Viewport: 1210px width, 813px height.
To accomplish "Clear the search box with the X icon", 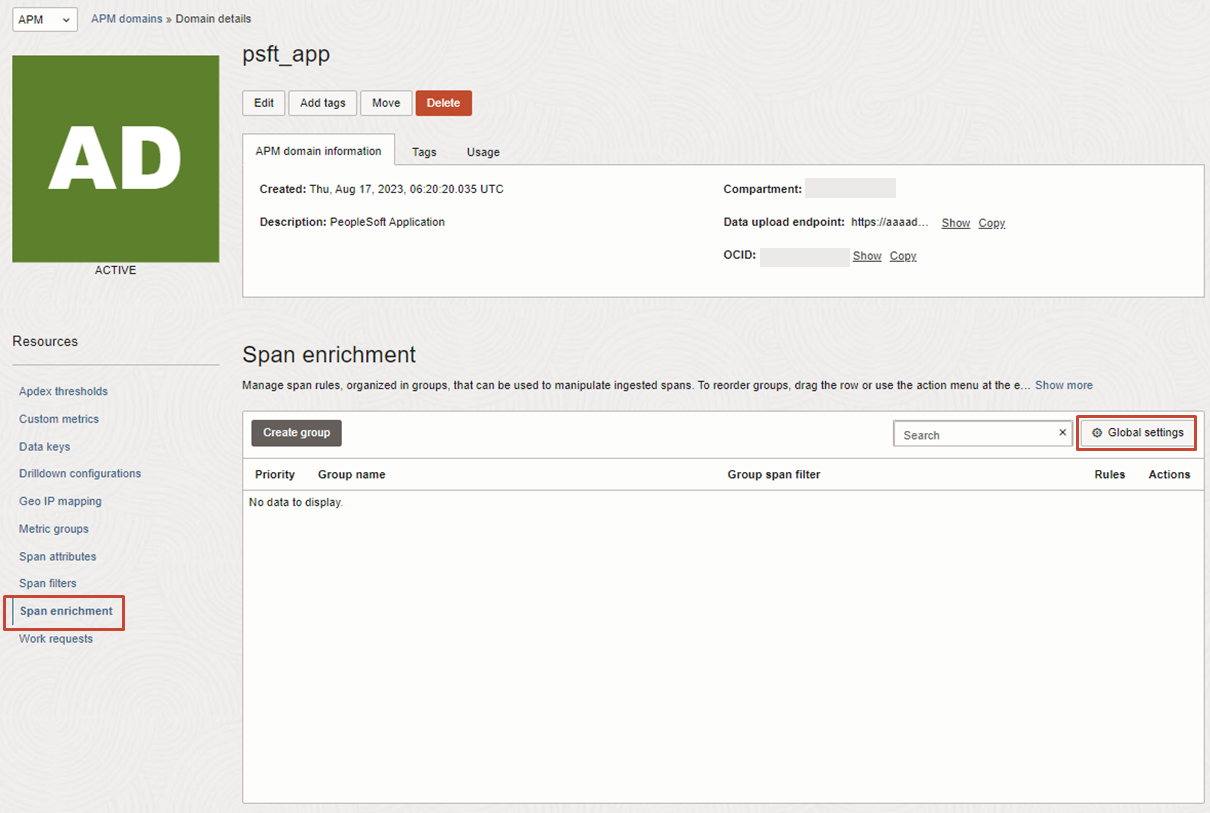I will (1061, 433).
